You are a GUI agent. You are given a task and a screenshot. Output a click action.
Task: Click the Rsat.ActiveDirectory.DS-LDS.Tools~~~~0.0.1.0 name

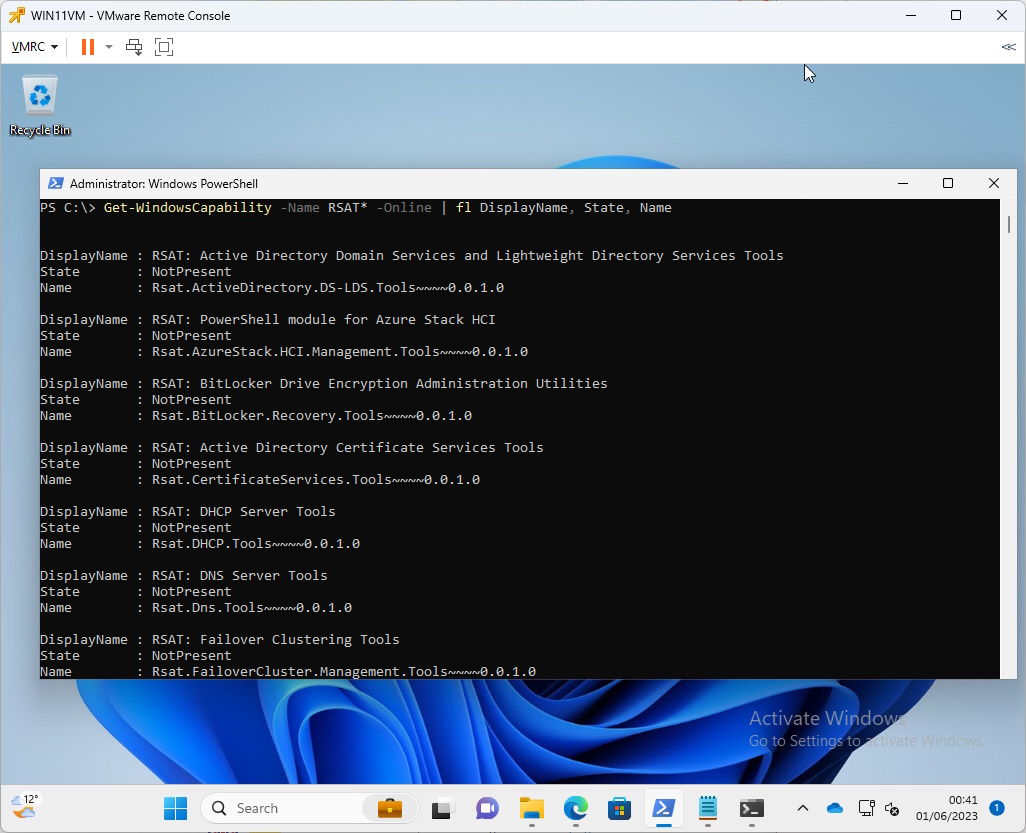pyautogui.click(x=328, y=288)
